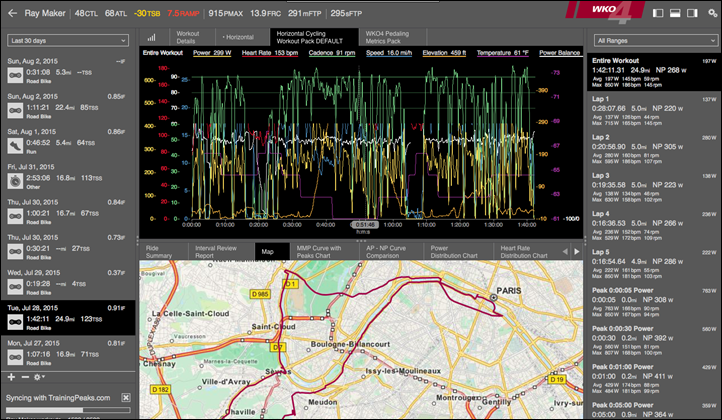Open the WKO4 Pedaling Metrics Pack tab

click(393, 37)
